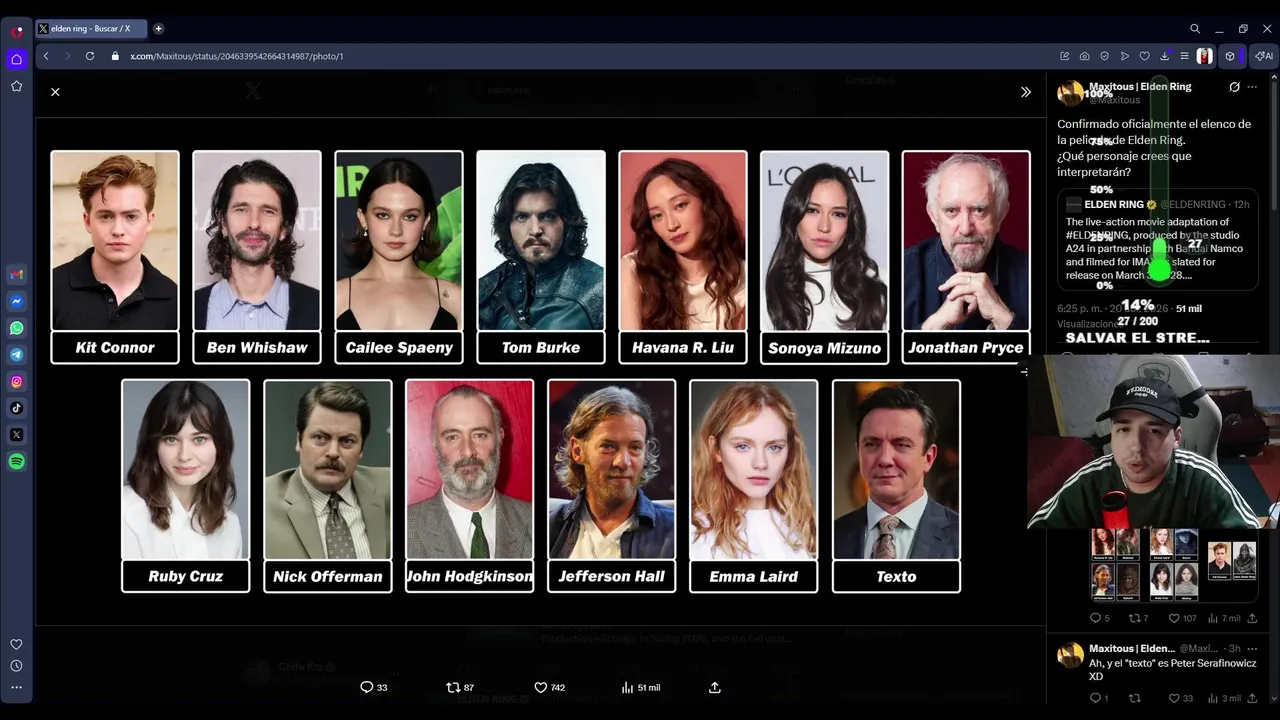Click the edit/pinboard icon in address bar
Screen dimensions: 1280x720
coord(1065,56)
